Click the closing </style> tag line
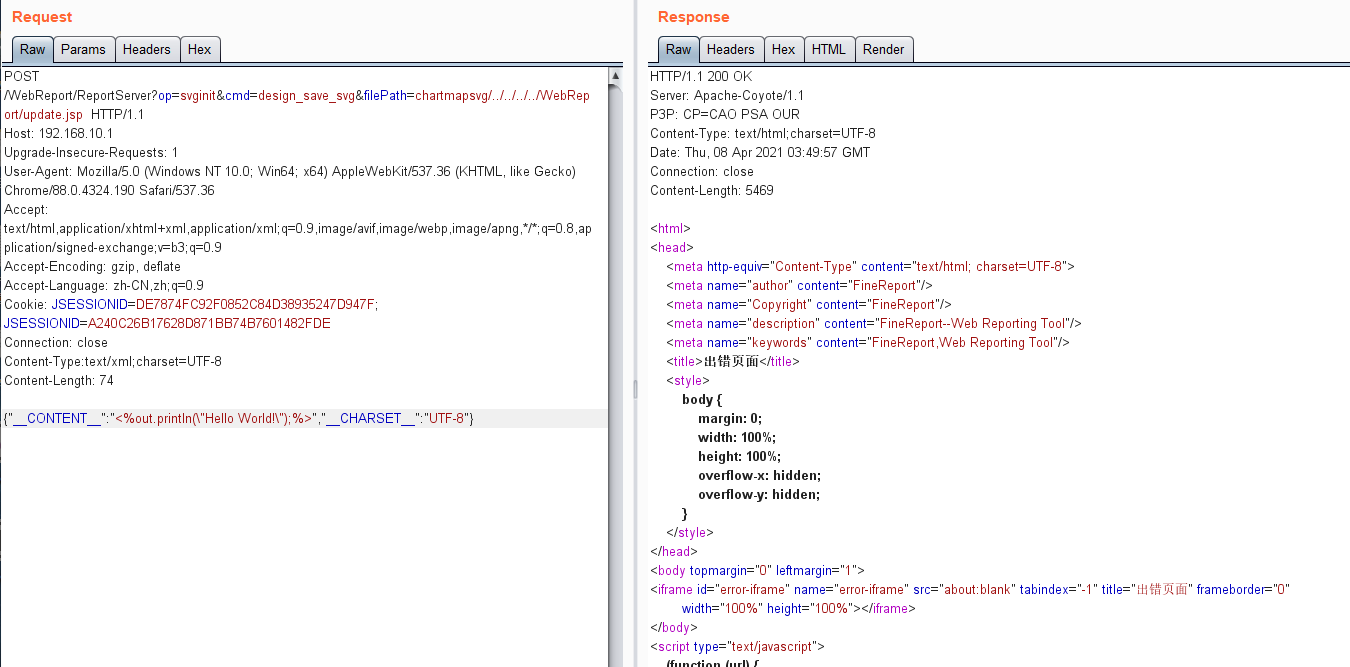 click(690, 532)
